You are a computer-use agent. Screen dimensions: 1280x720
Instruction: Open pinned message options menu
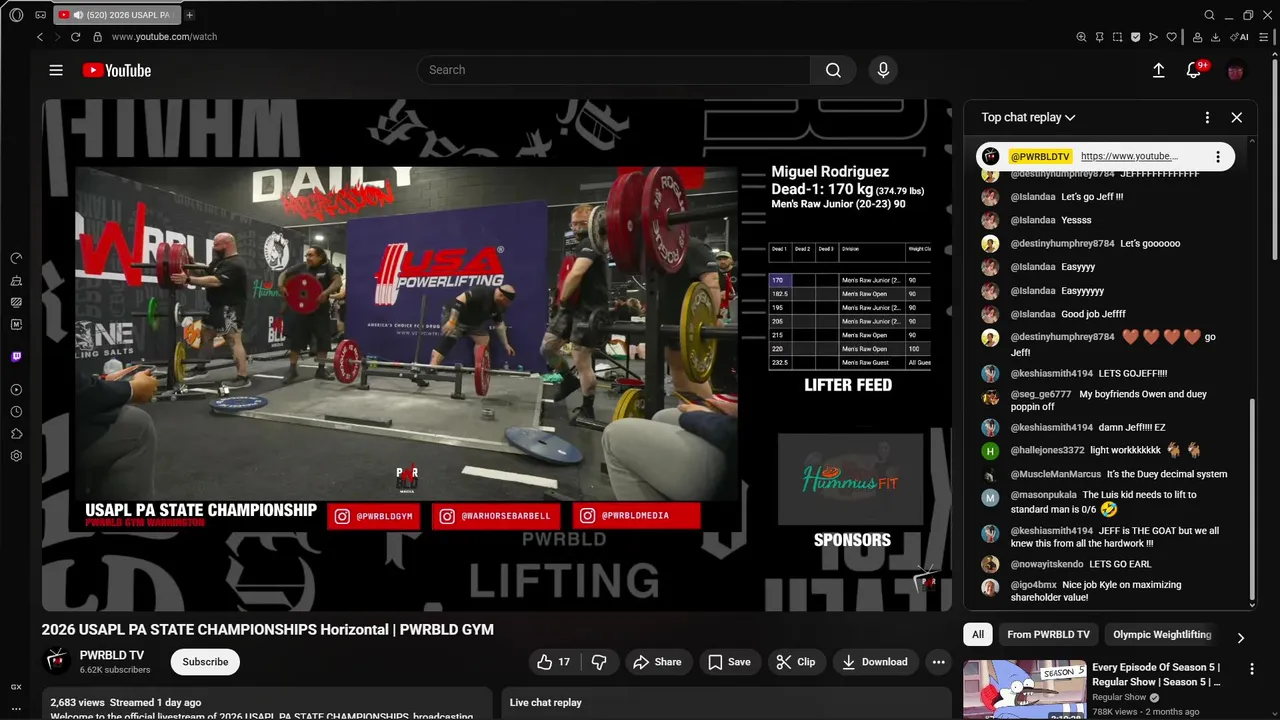pos(1218,157)
